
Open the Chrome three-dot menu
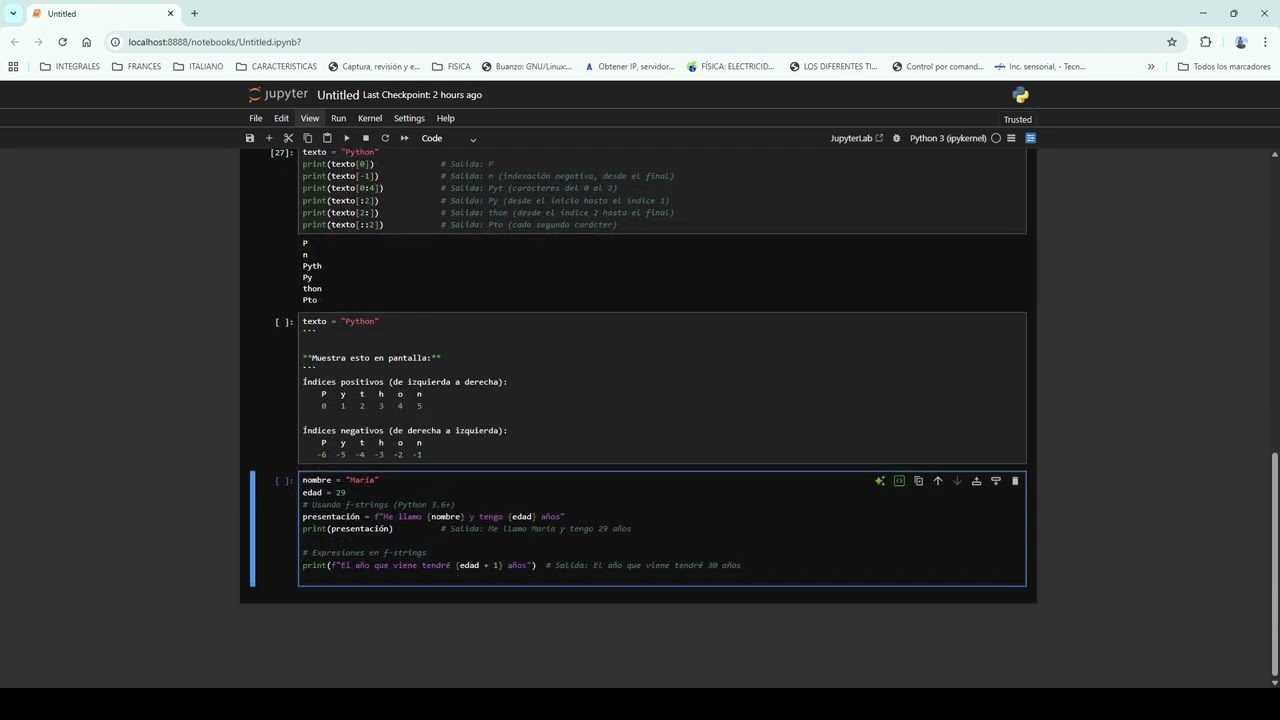coord(1265,42)
